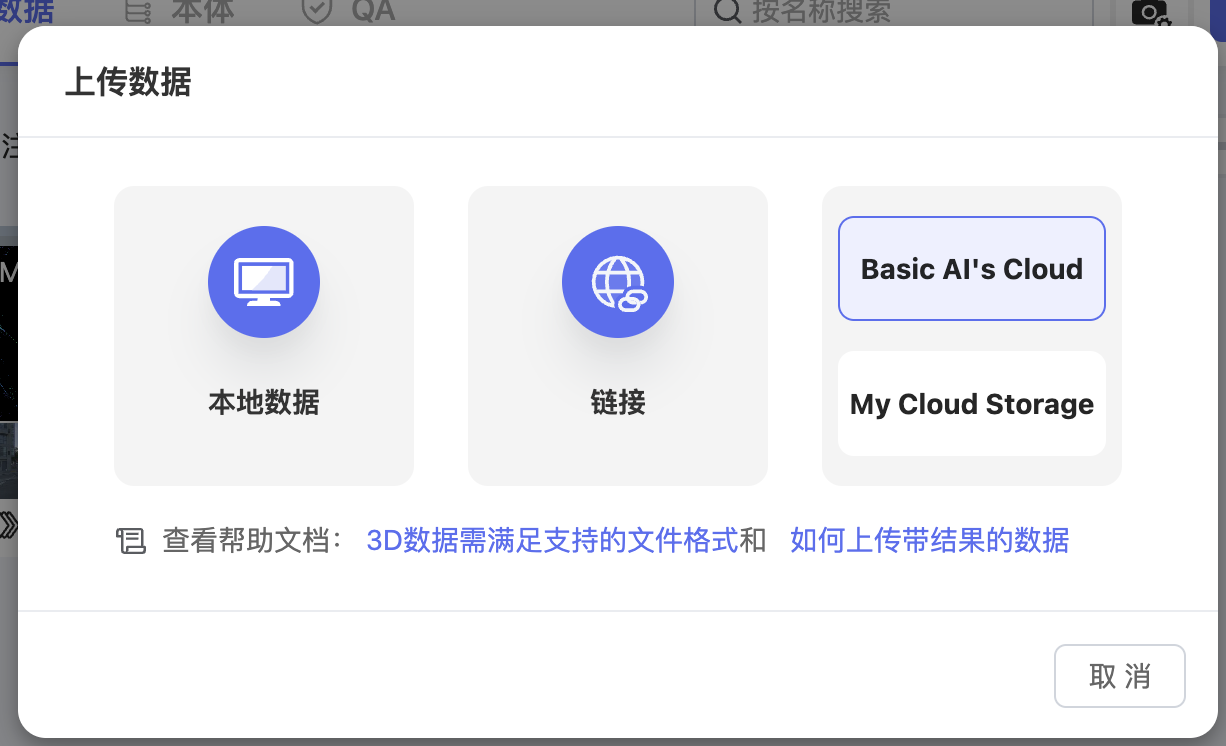Click the 链接 card label
This screenshot has height=746, width=1226.
coord(618,403)
